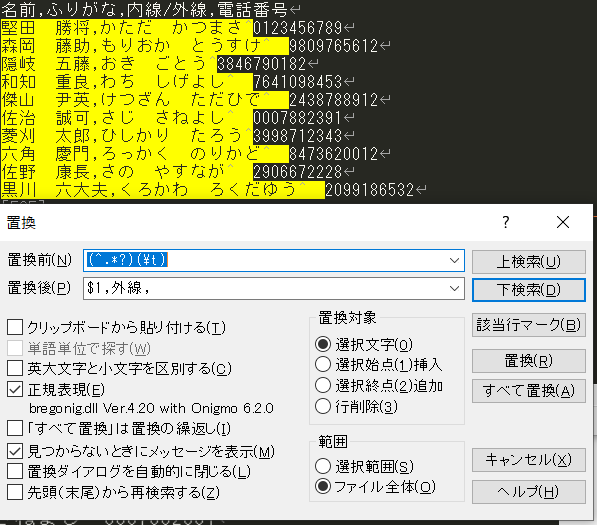Click the 該当行マーク(B) button

[x=528, y=325]
